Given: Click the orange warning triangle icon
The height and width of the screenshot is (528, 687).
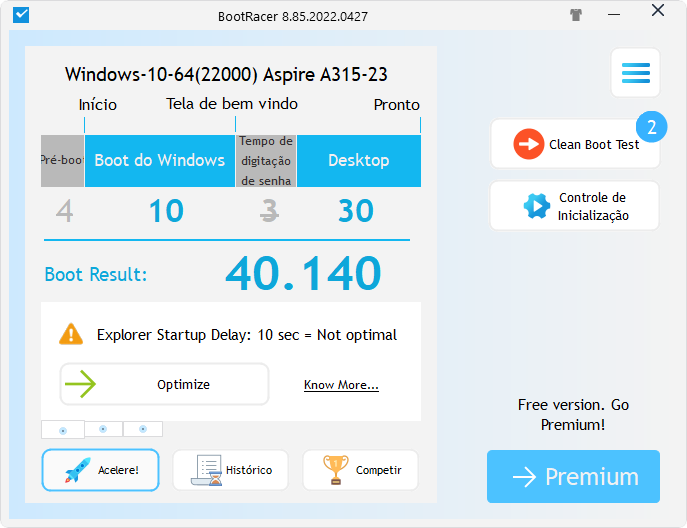Looking at the screenshot, I should [x=71, y=334].
